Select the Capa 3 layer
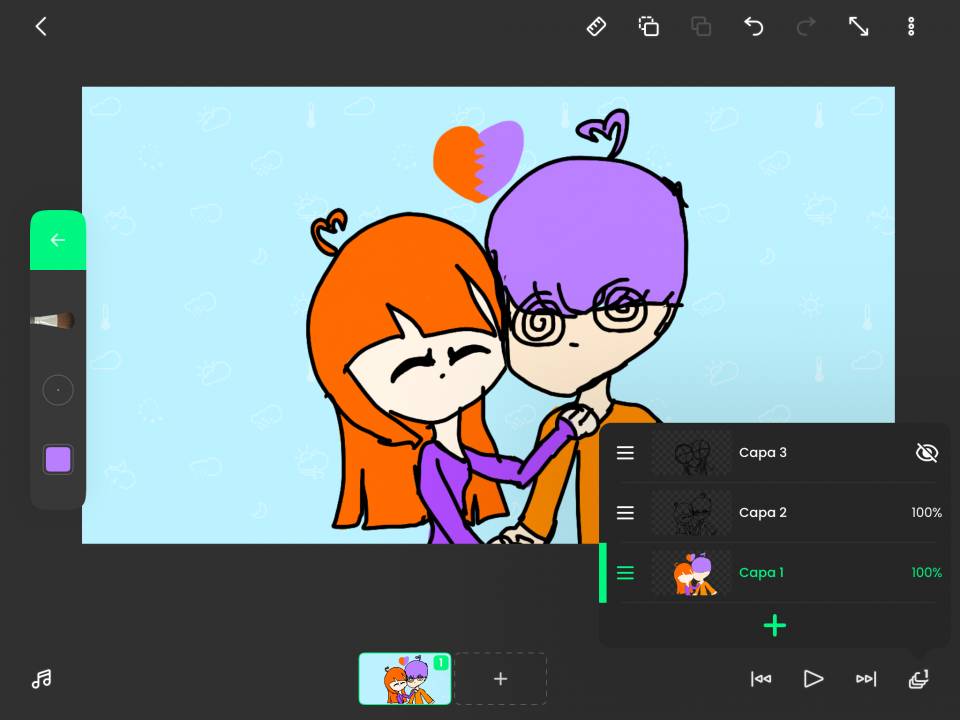This screenshot has height=720, width=960. click(x=762, y=453)
